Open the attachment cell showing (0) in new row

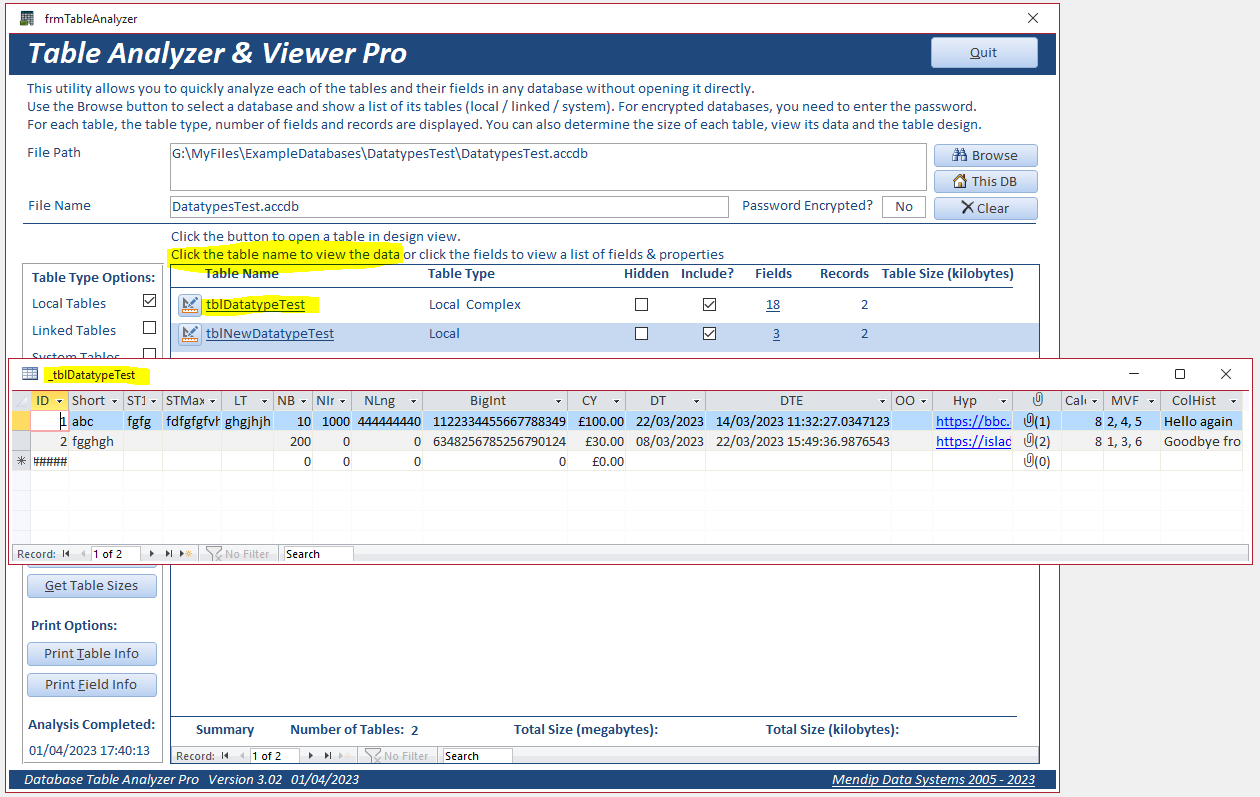tap(1037, 461)
